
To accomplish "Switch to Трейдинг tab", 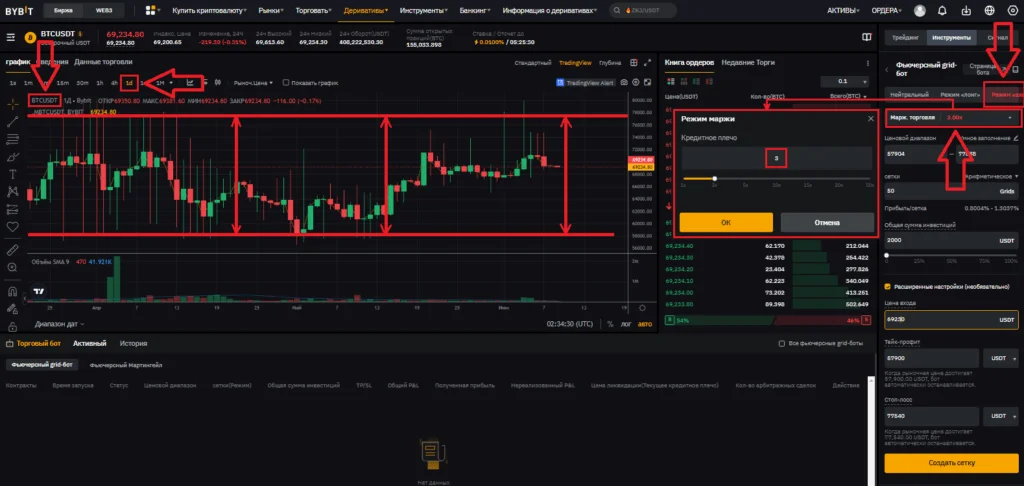I will 906,38.
